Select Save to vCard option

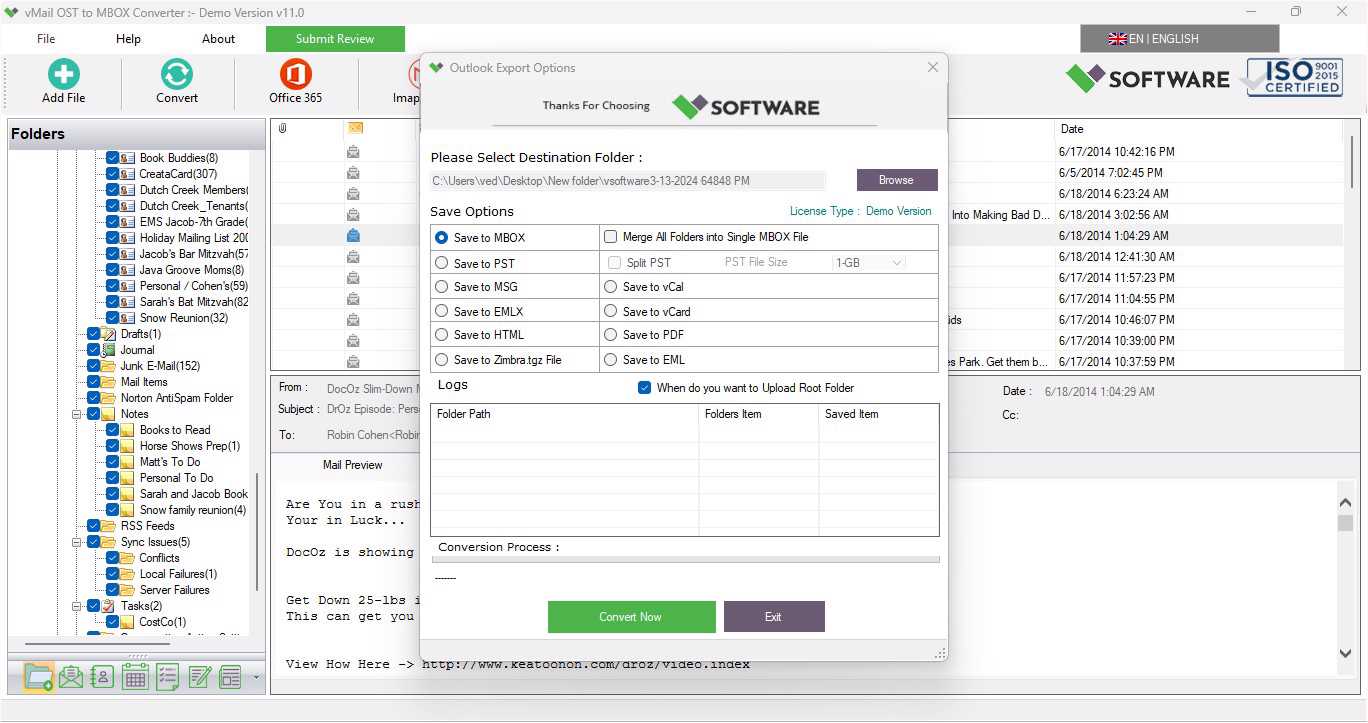[x=610, y=311]
